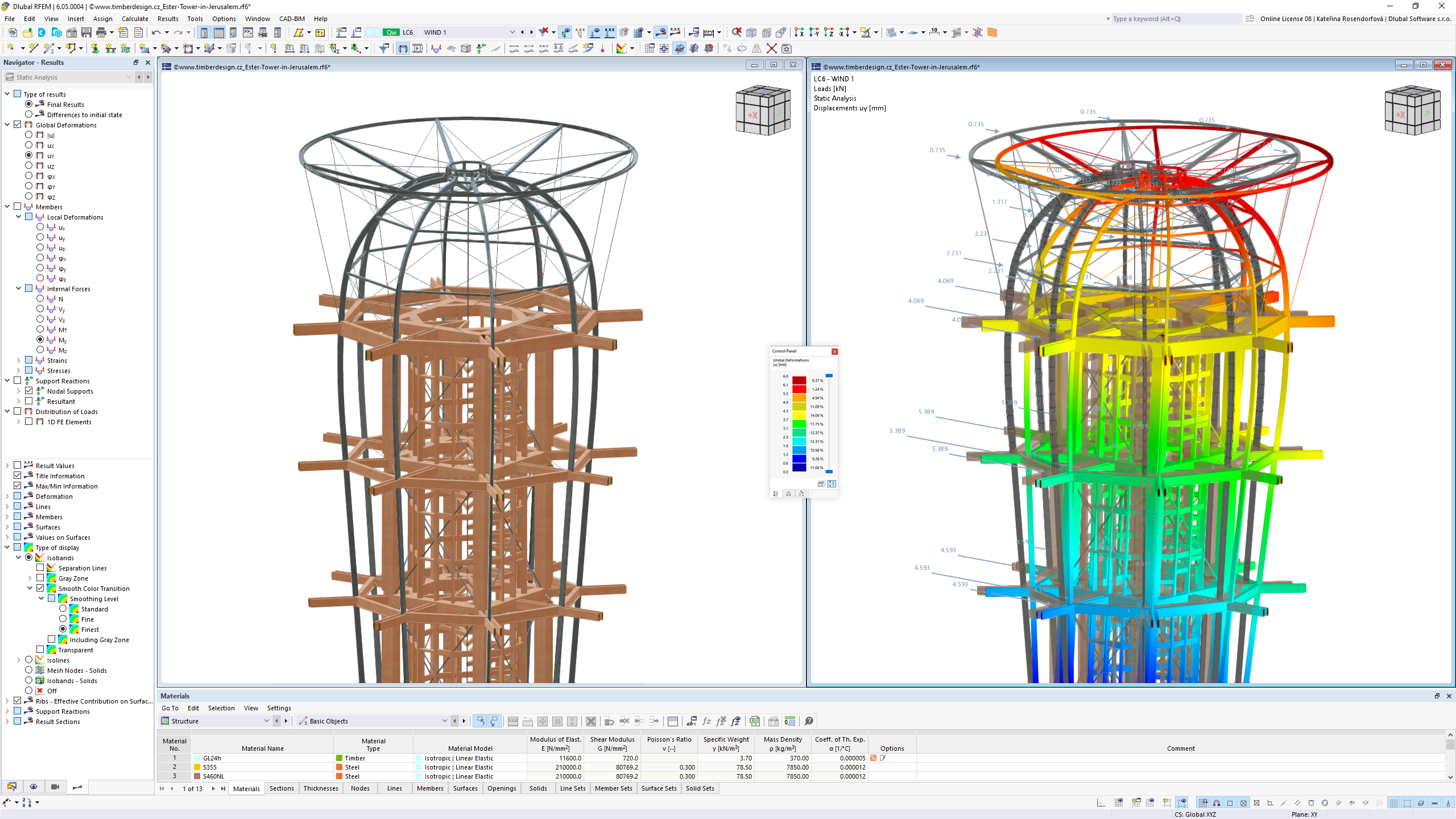1456x819 pixels.
Task: Click the next page arrow for table 1 of 13
Action: coord(213,788)
